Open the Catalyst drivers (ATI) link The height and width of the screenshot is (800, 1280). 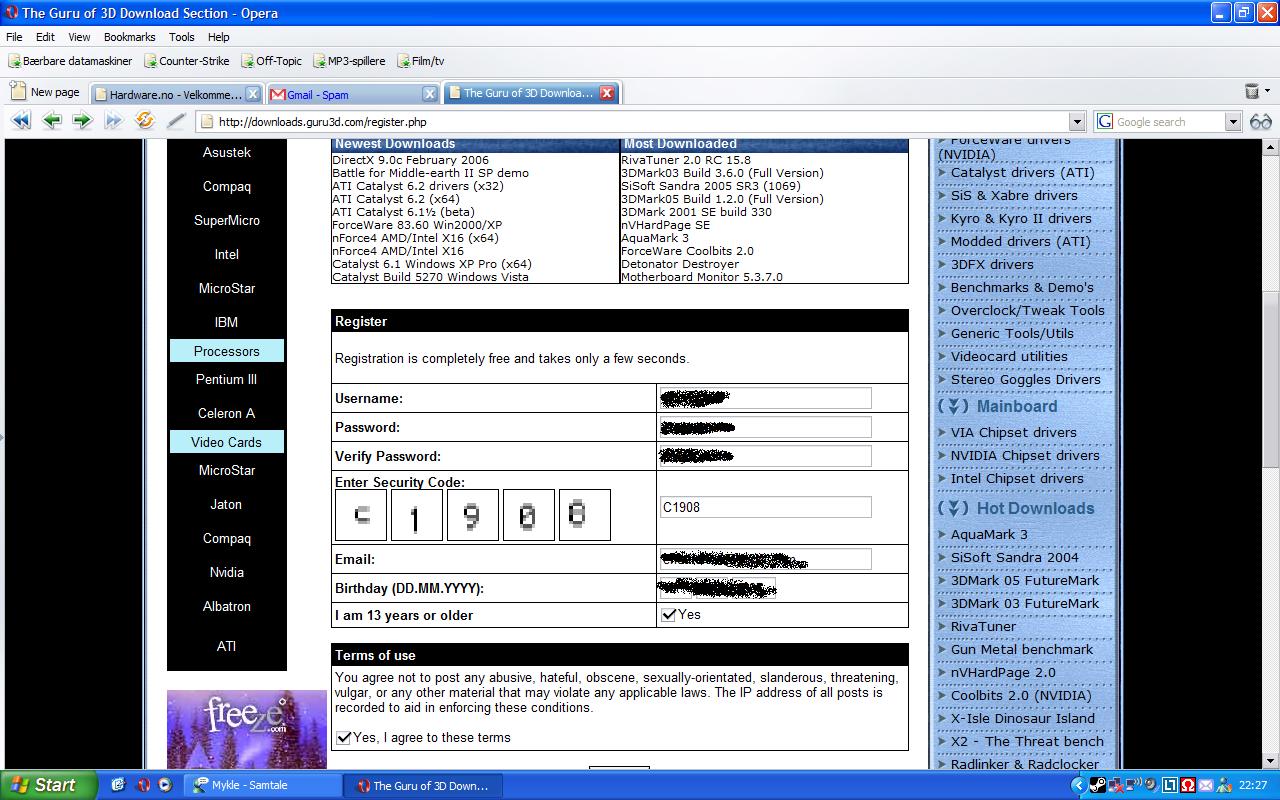coord(1022,173)
